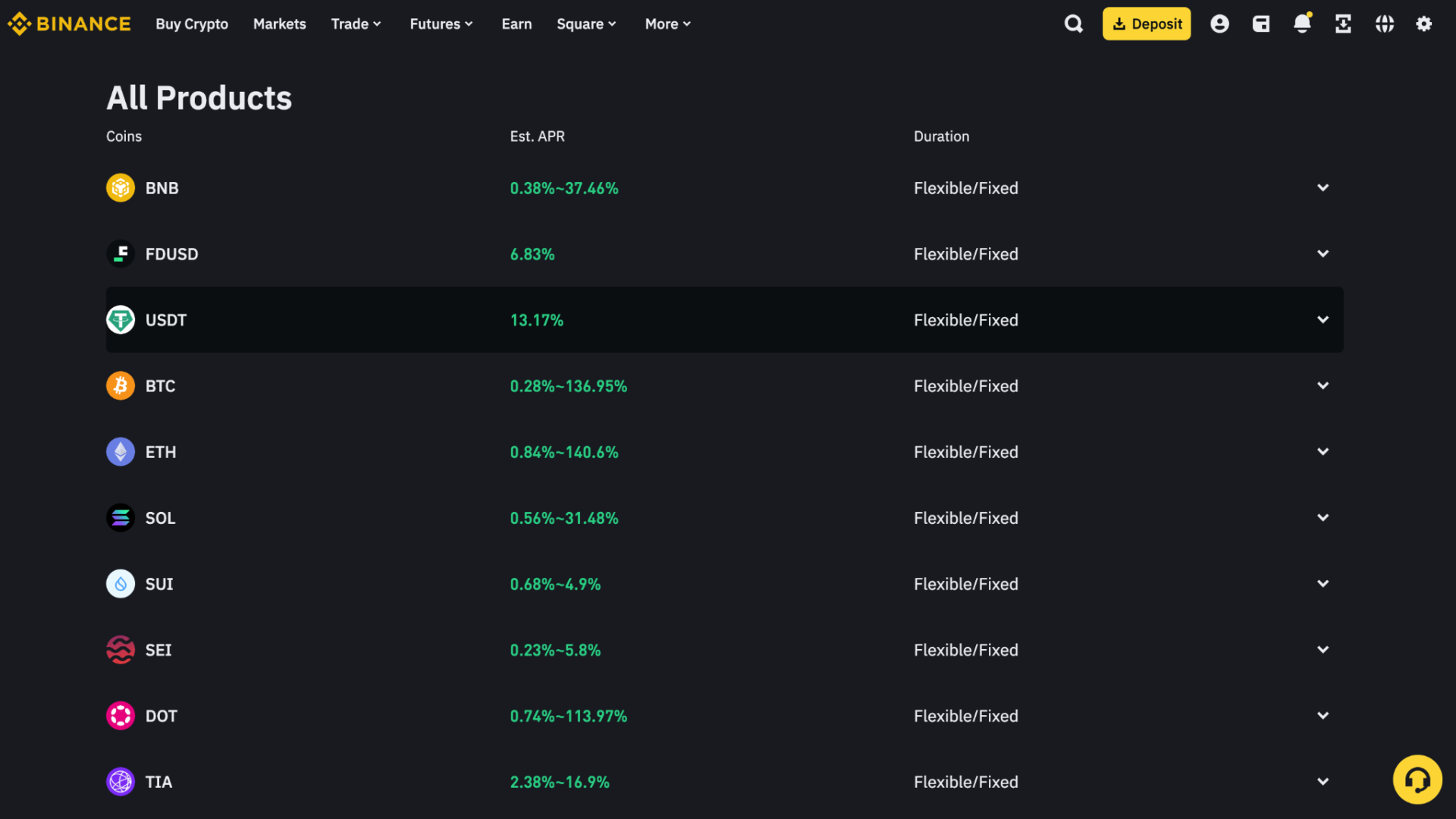Open the Square dropdown menu

click(586, 24)
